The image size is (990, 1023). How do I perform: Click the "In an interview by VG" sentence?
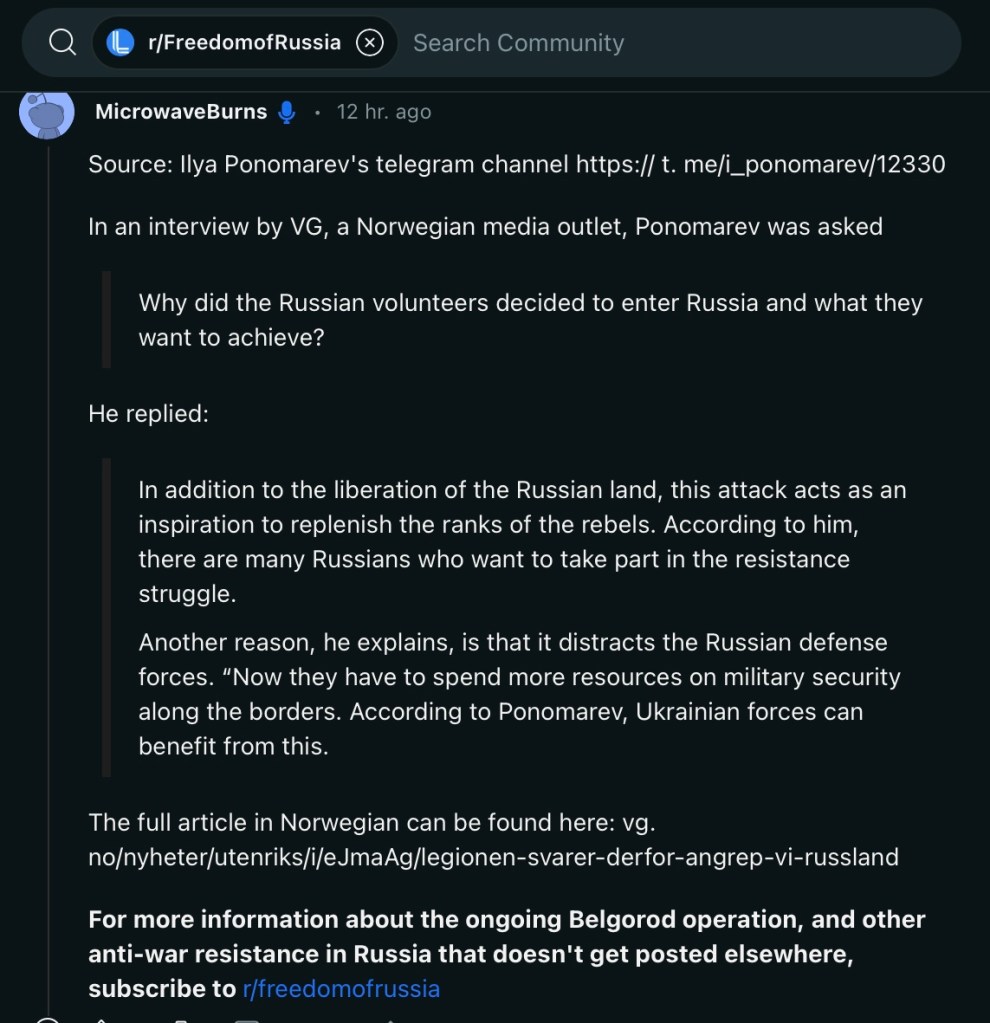[x=485, y=226]
